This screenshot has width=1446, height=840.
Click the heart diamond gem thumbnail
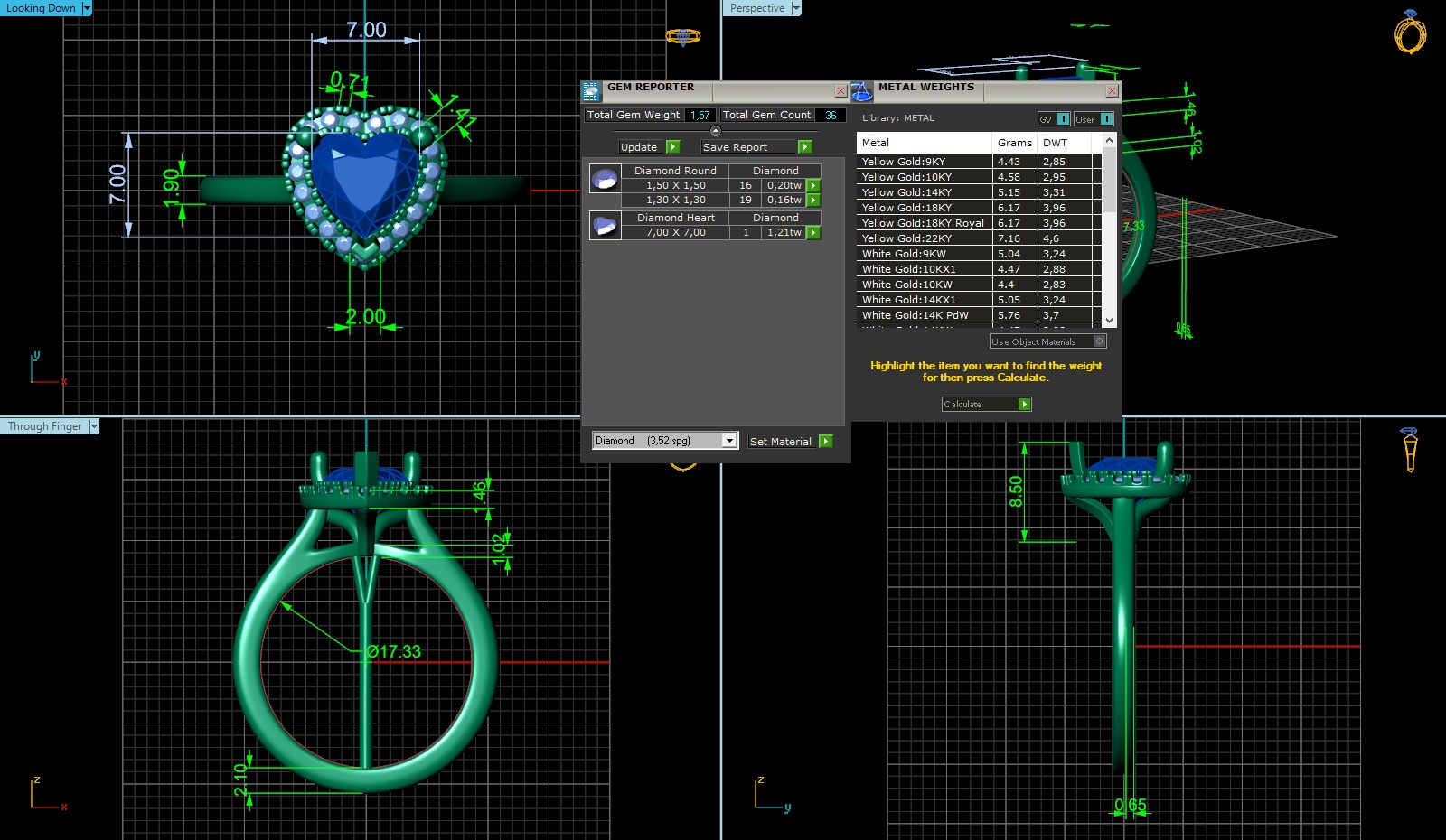tap(605, 225)
